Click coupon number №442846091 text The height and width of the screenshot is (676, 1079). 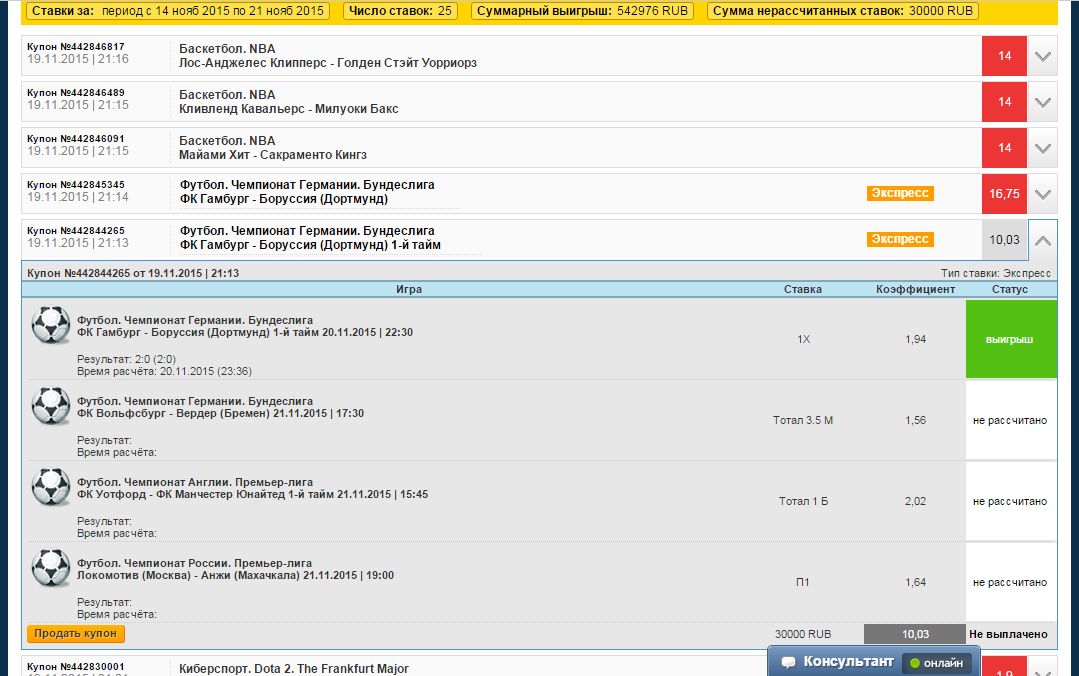(76, 138)
